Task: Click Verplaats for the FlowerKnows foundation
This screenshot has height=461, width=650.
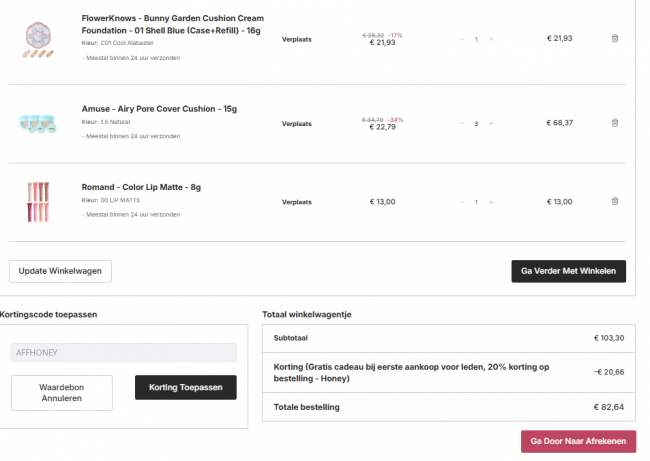Action: click(296, 39)
